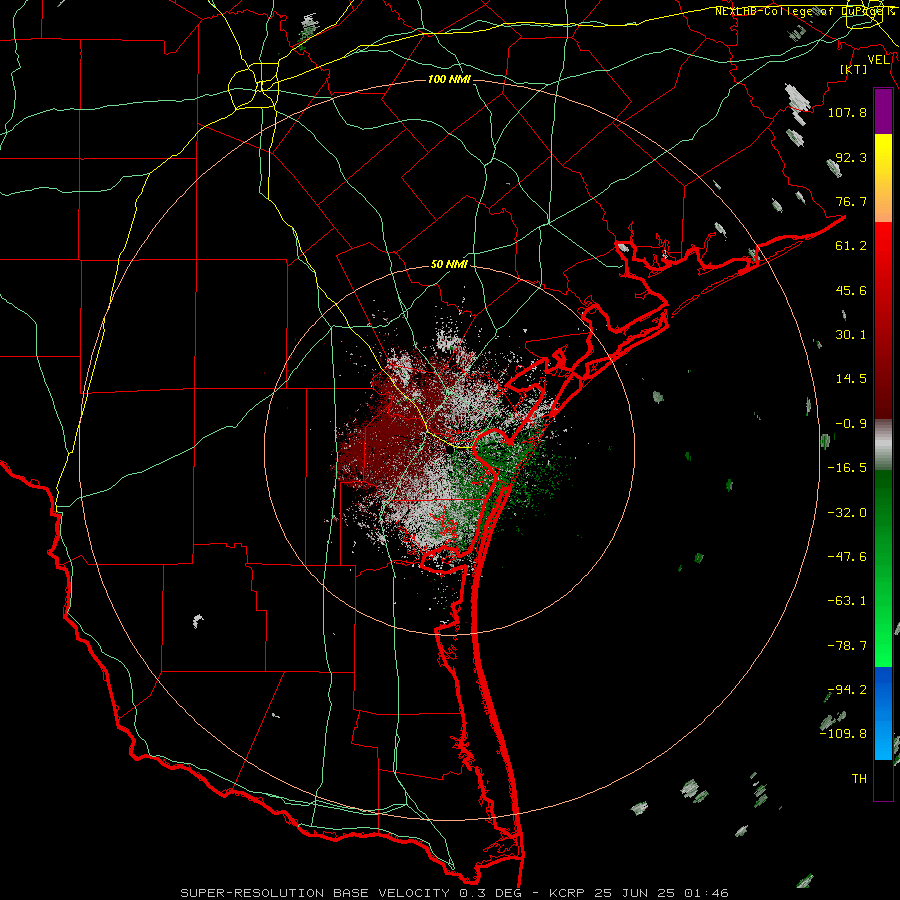Select the 61.2 value on the velocity scale
The width and height of the screenshot is (900, 900).
[x=851, y=246]
